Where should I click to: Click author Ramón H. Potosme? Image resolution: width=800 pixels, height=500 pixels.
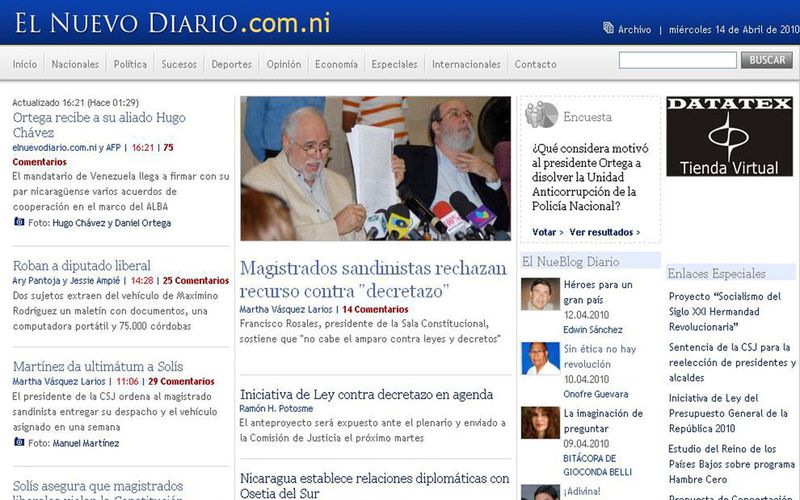pyautogui.click(x=276, y=408)
